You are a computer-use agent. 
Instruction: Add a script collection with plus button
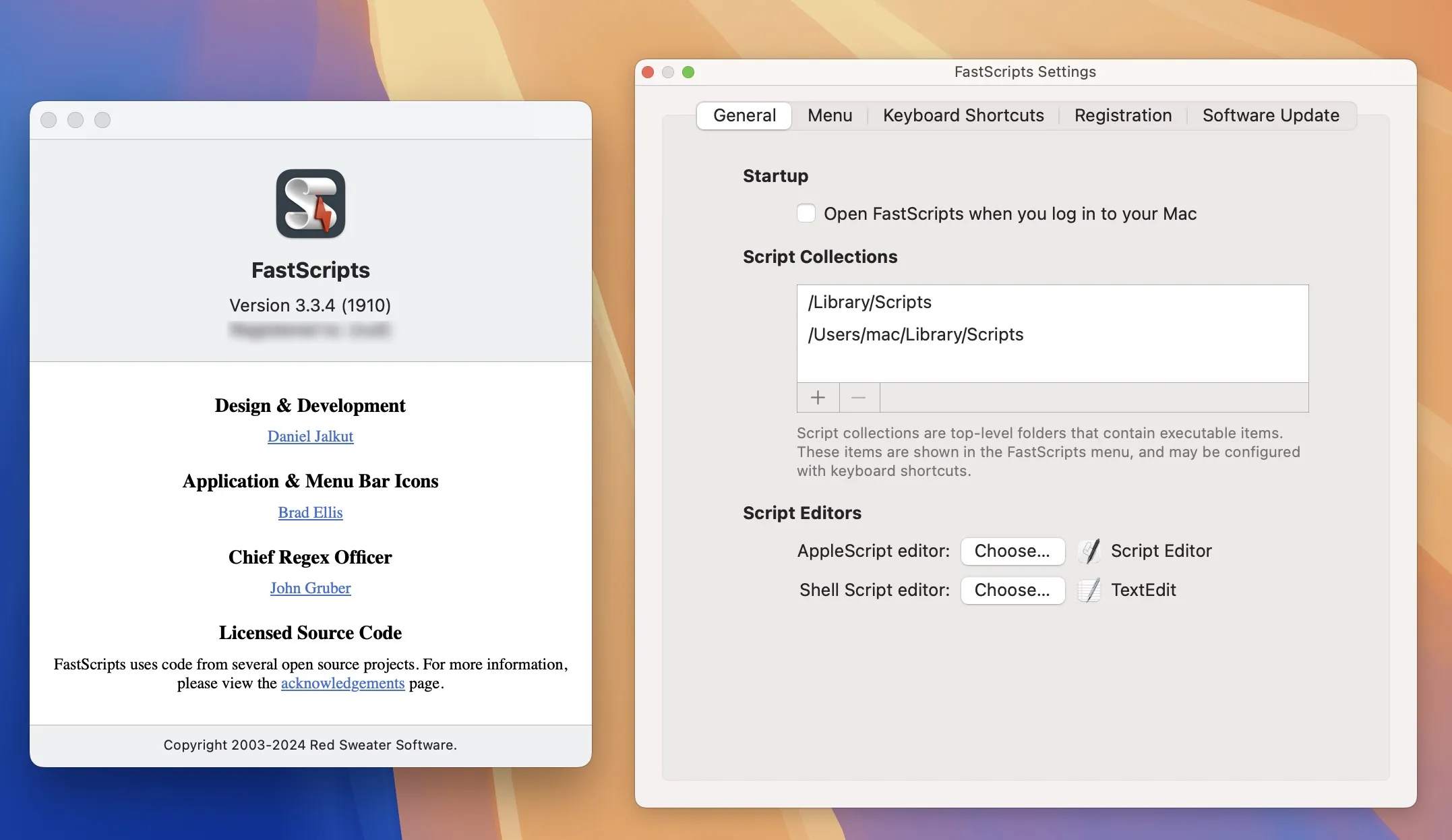click(x=818, y=398)
